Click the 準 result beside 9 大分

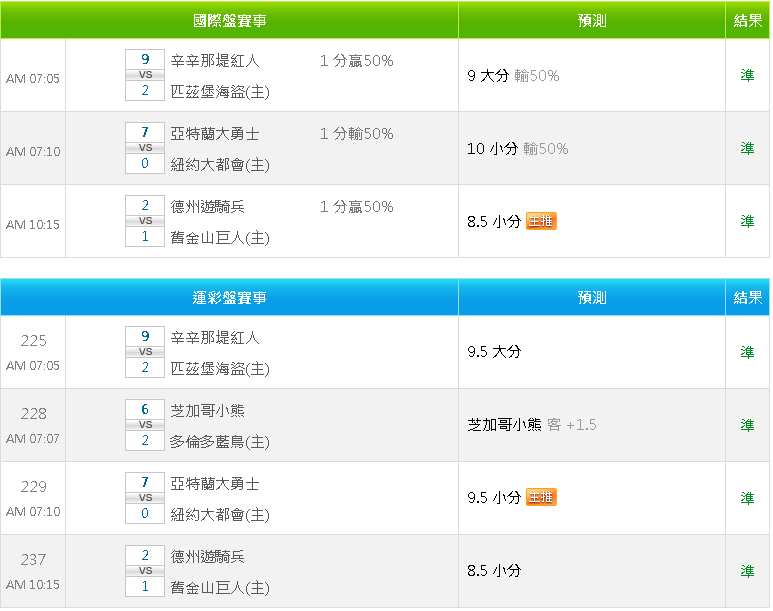point(747,75)
